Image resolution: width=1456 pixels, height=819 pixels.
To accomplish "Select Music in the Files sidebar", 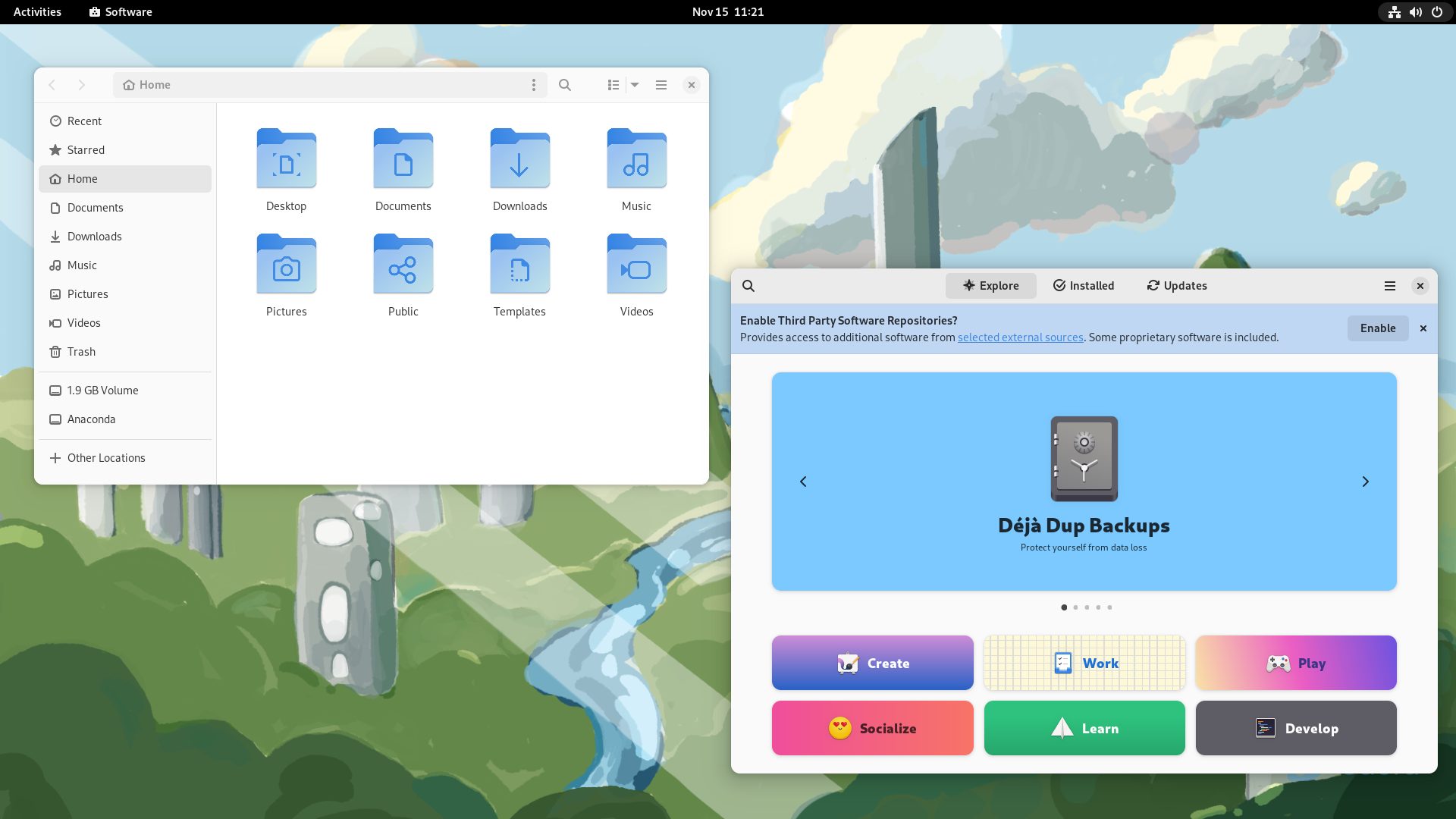I will pyautogui.click(x=125, y=265).
